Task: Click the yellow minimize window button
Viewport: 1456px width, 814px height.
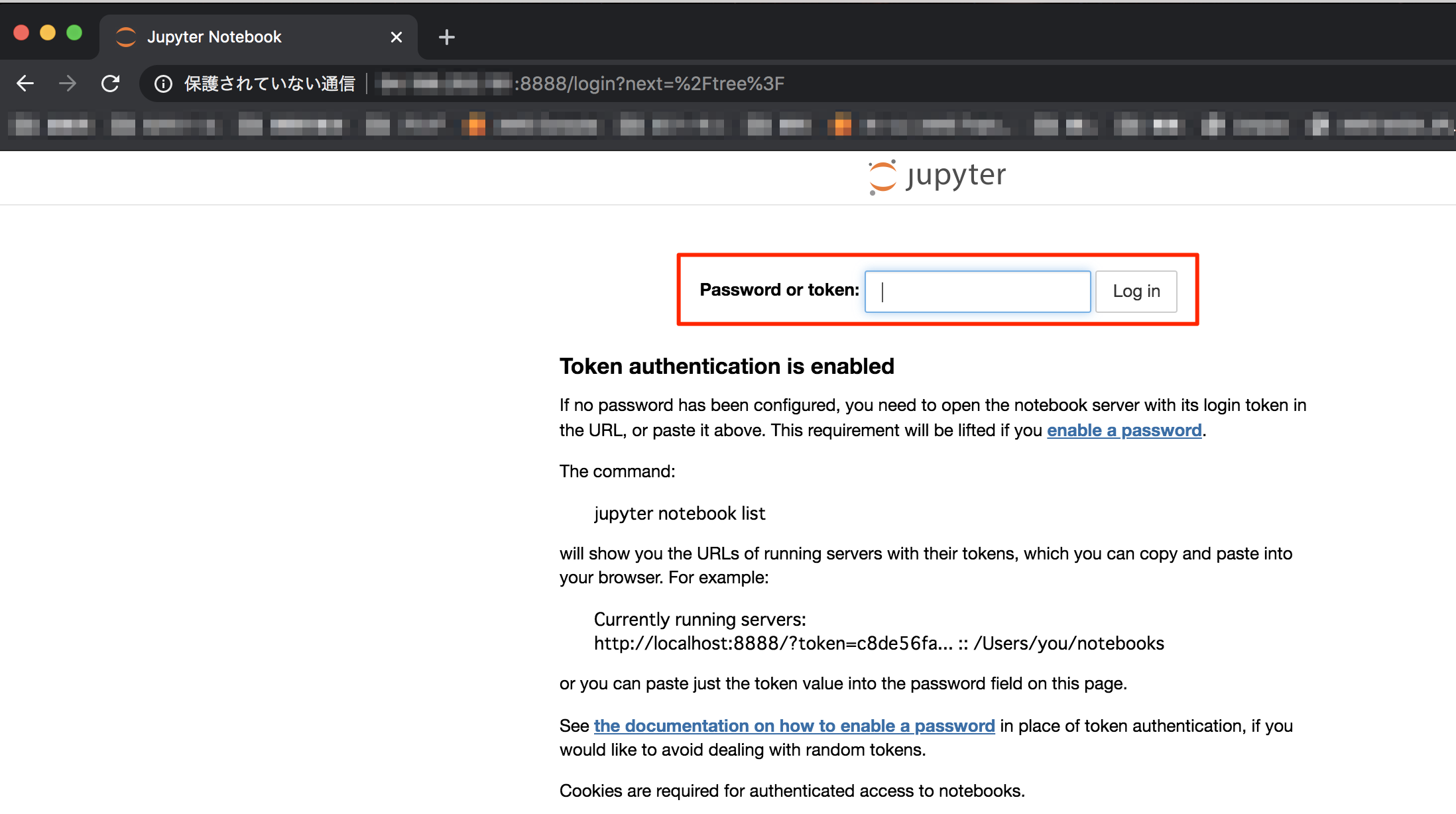Action: [48, 32]
